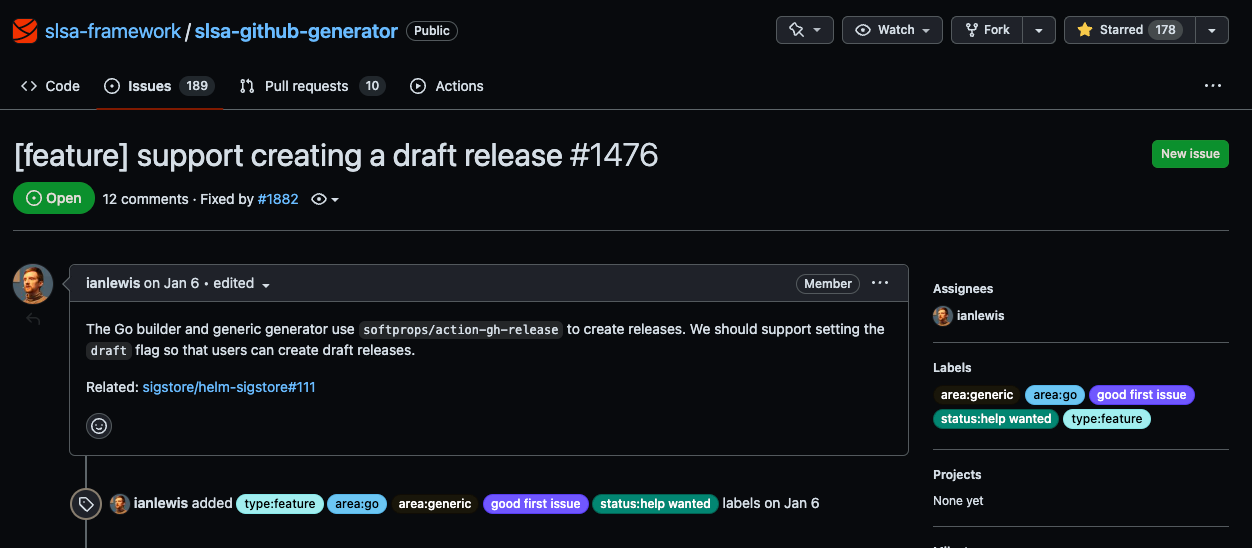Screen dimensions: 1252x548
Task: Click the sidebar area:generic label
Action: click(x=977, y=395)
